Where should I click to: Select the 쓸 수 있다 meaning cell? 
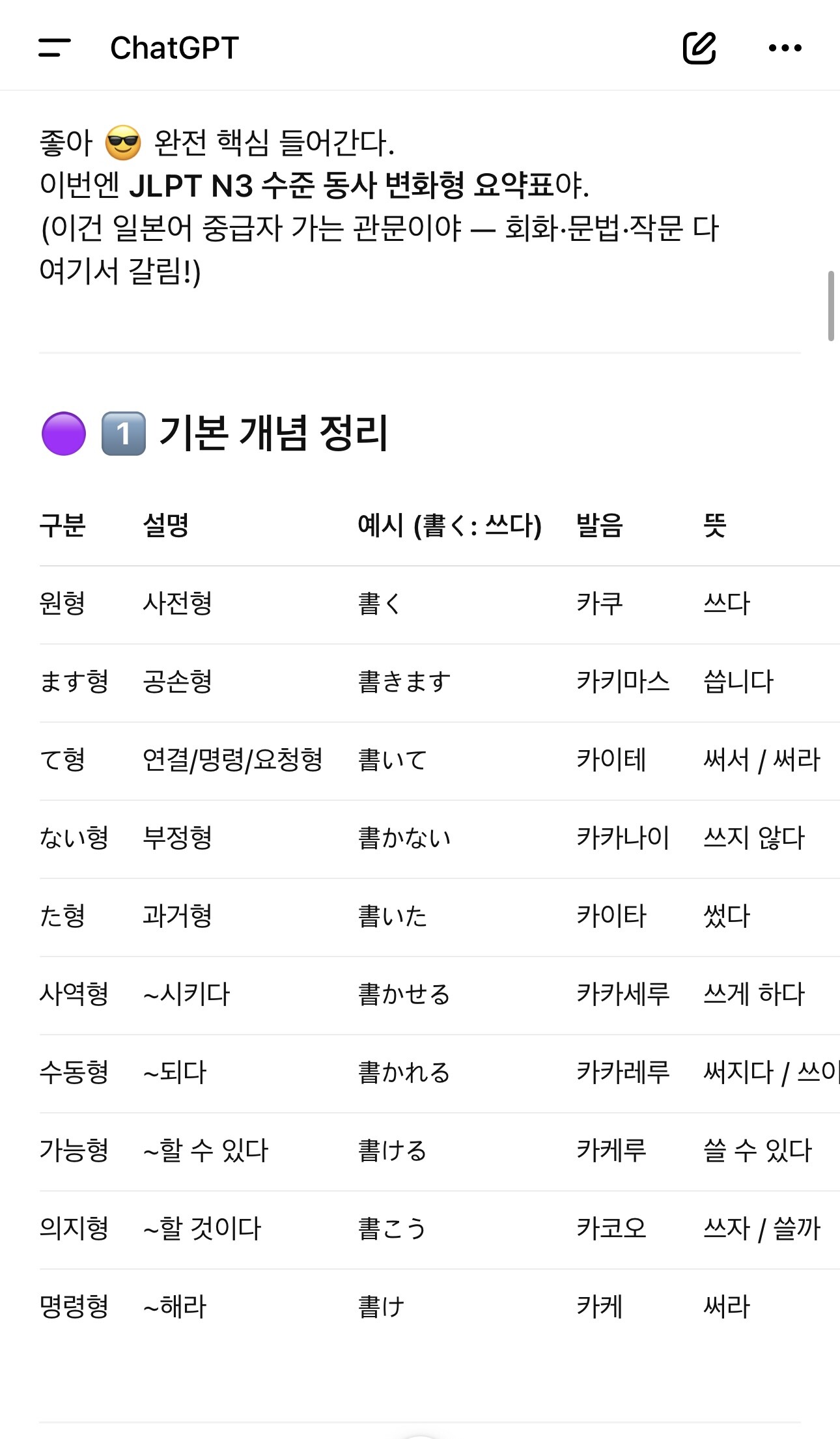point(757,1151)
